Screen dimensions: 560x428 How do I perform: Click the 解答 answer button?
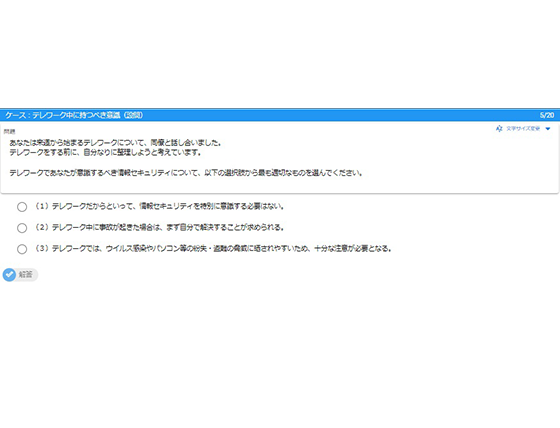tap(20, 274)
